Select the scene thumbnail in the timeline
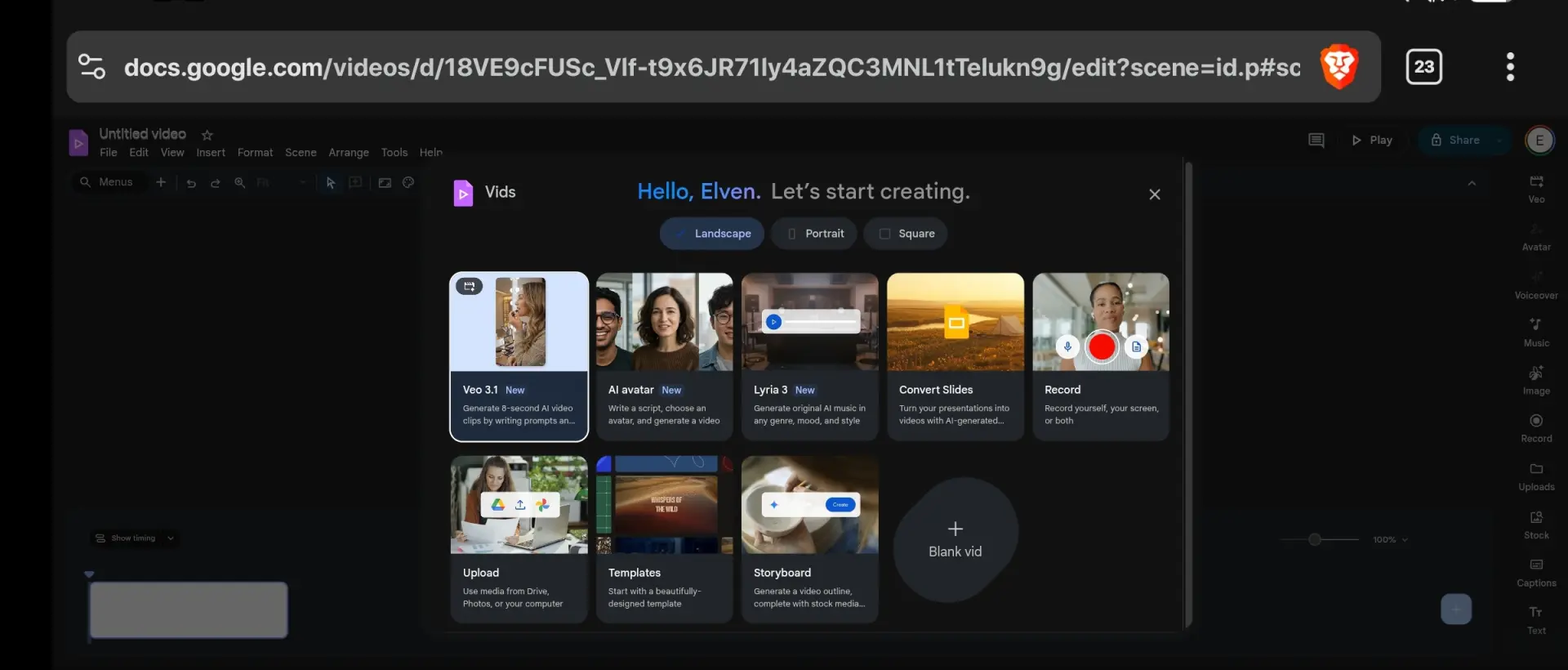The height and width of the screenshot is (670, 1568). pos(189,610)
